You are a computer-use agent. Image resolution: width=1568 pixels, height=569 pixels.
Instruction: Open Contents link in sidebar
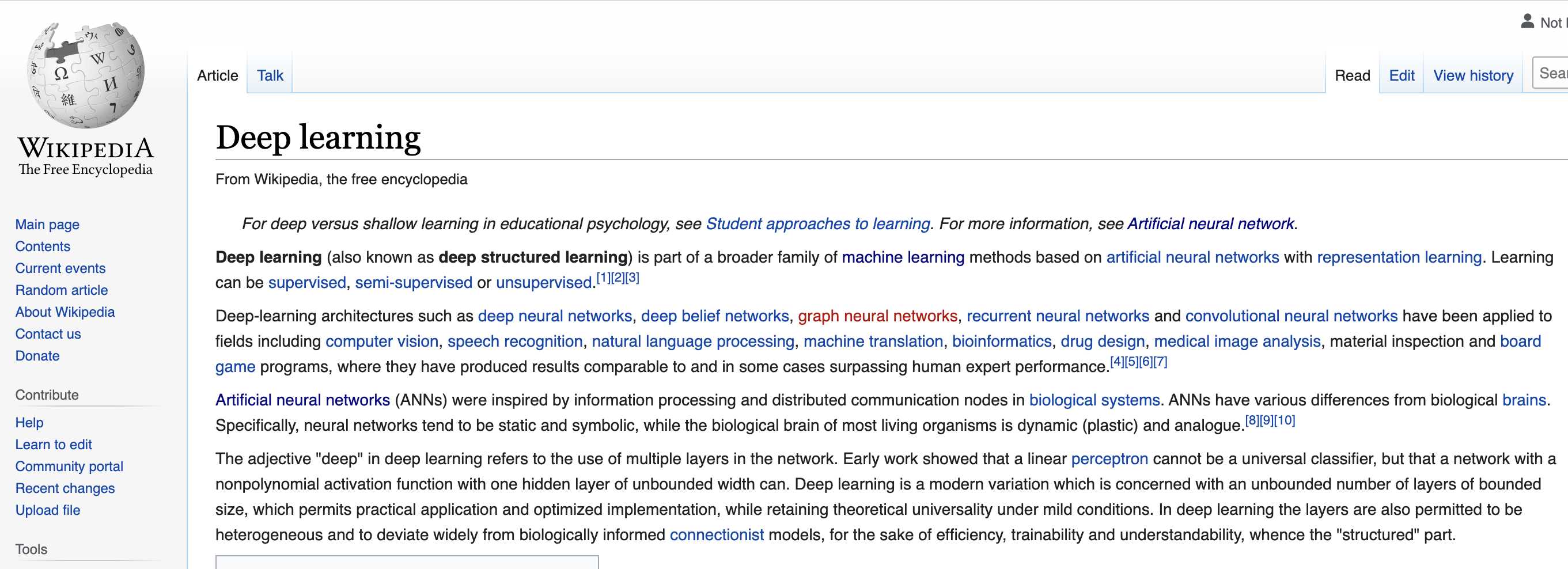[43, 246]
